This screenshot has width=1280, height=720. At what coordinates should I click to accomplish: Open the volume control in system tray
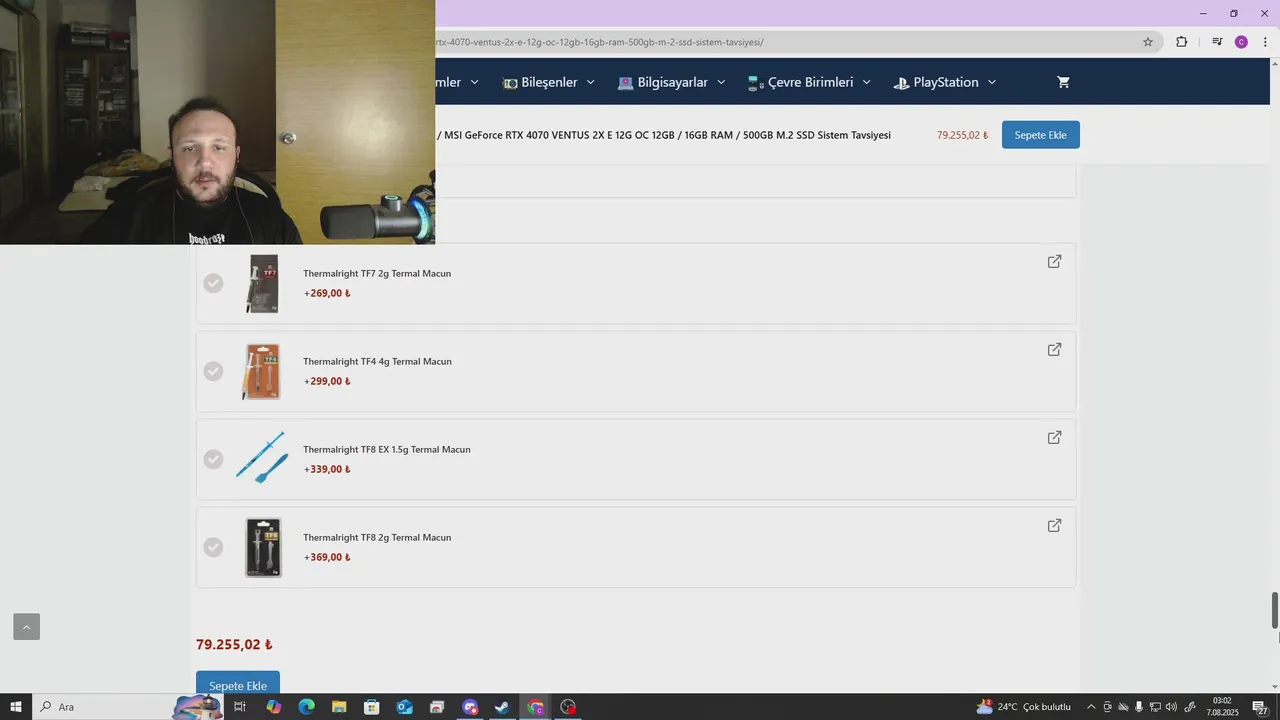tap(1171, 707)
